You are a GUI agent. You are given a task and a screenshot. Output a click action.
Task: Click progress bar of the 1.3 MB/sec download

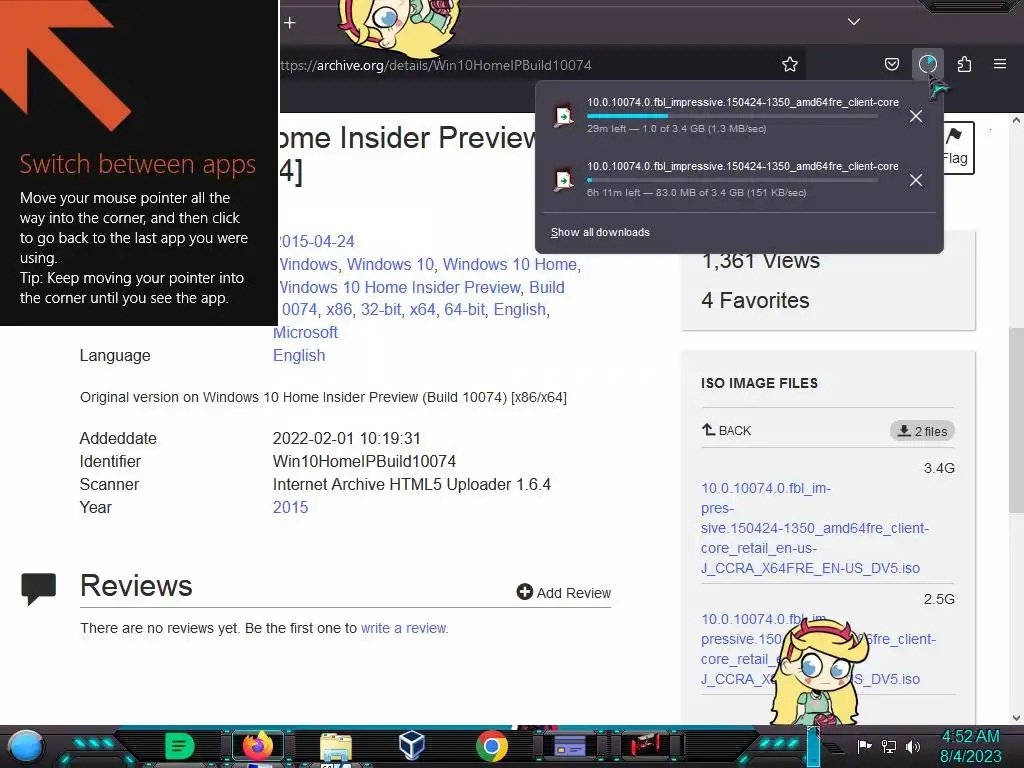(731, 116)
